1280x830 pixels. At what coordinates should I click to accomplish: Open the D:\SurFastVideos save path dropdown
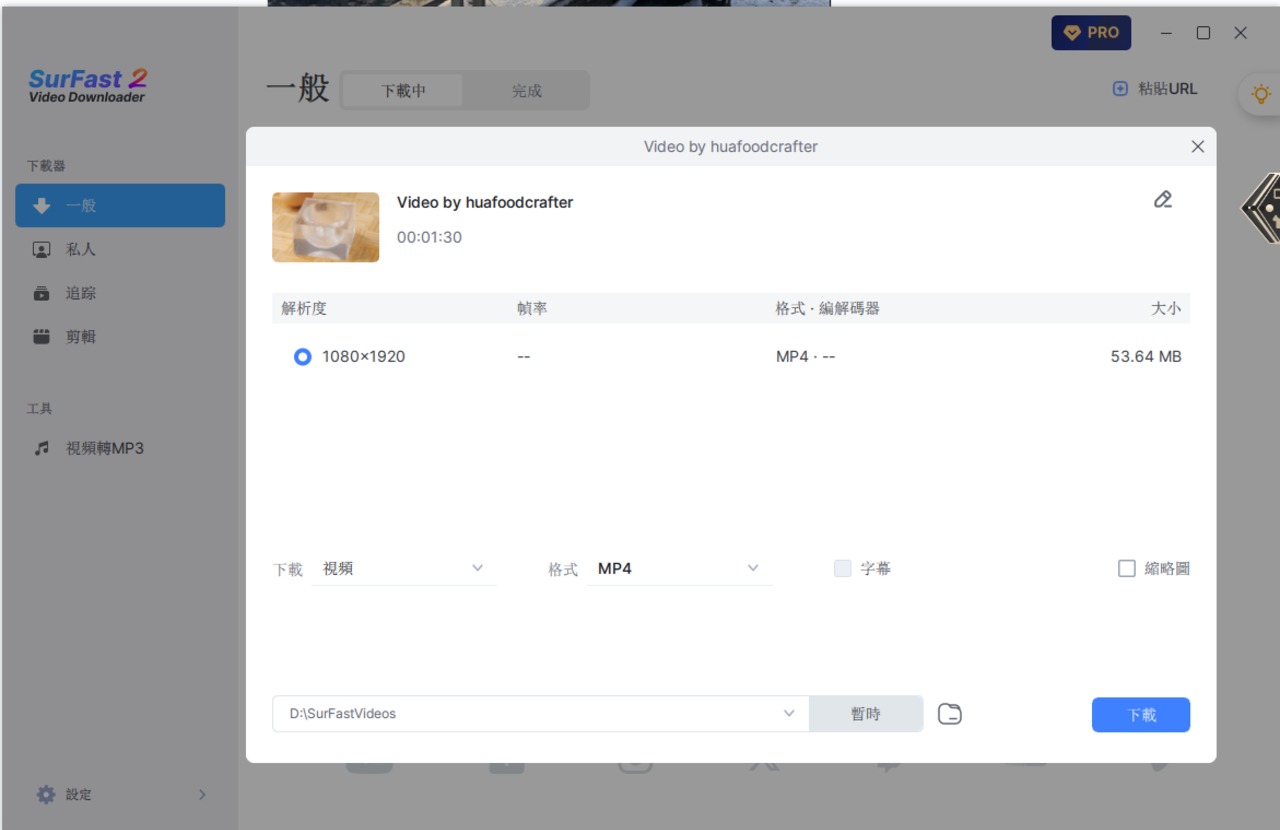pyautogui.click(x=789, y=714)
